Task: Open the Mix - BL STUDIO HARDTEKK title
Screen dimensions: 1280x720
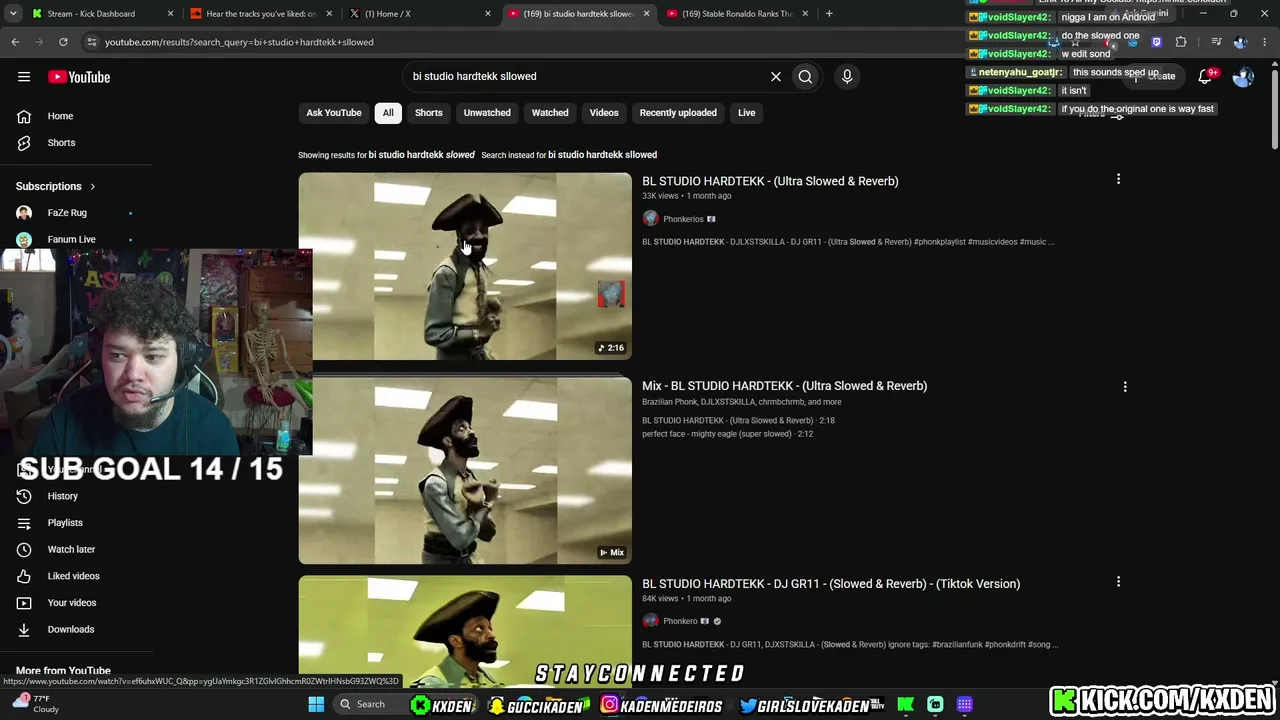Action: [784, 386]
